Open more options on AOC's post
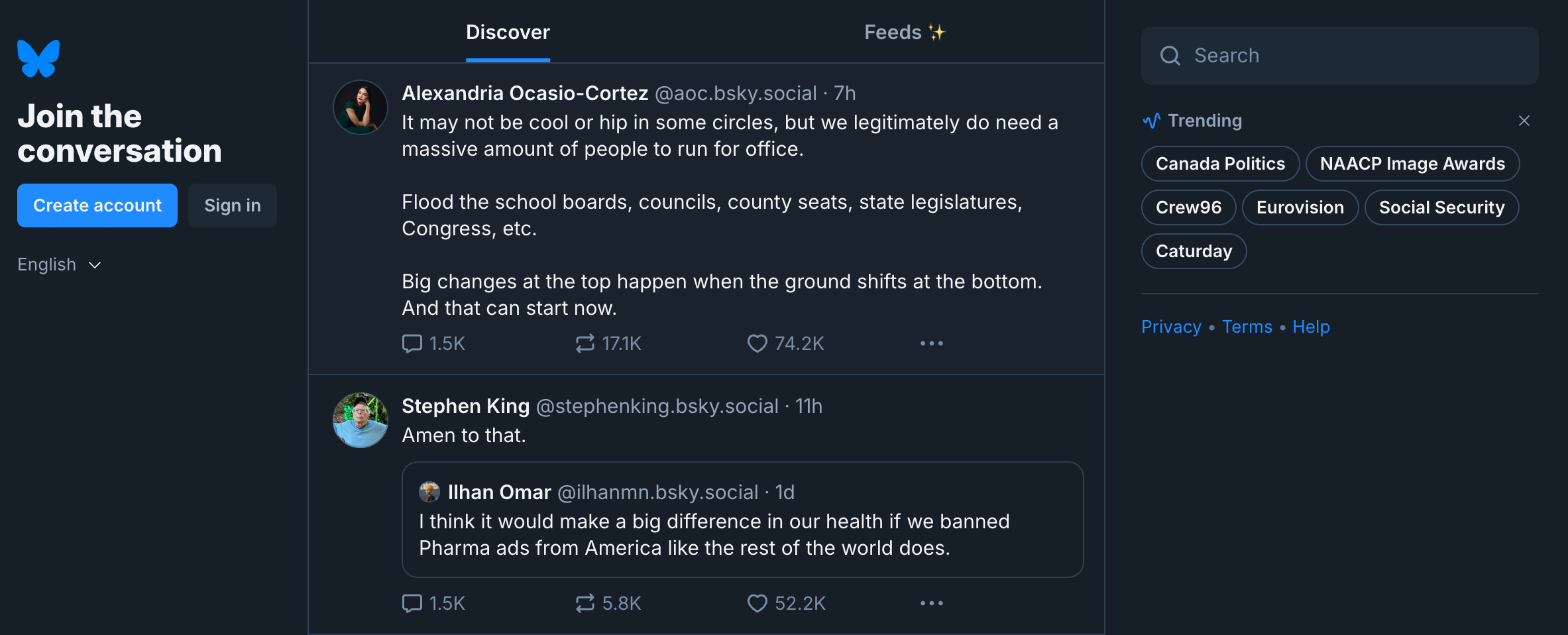The height and width of the screenshot is (635, 1568). pyautogui.click(x=931, y=343)
